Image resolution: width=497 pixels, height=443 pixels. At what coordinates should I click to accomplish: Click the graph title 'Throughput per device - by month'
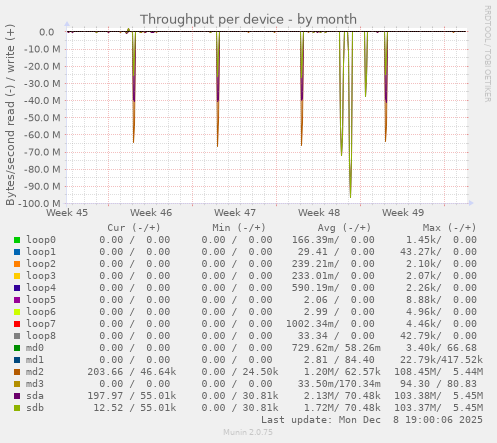click(x=248, y=19)
